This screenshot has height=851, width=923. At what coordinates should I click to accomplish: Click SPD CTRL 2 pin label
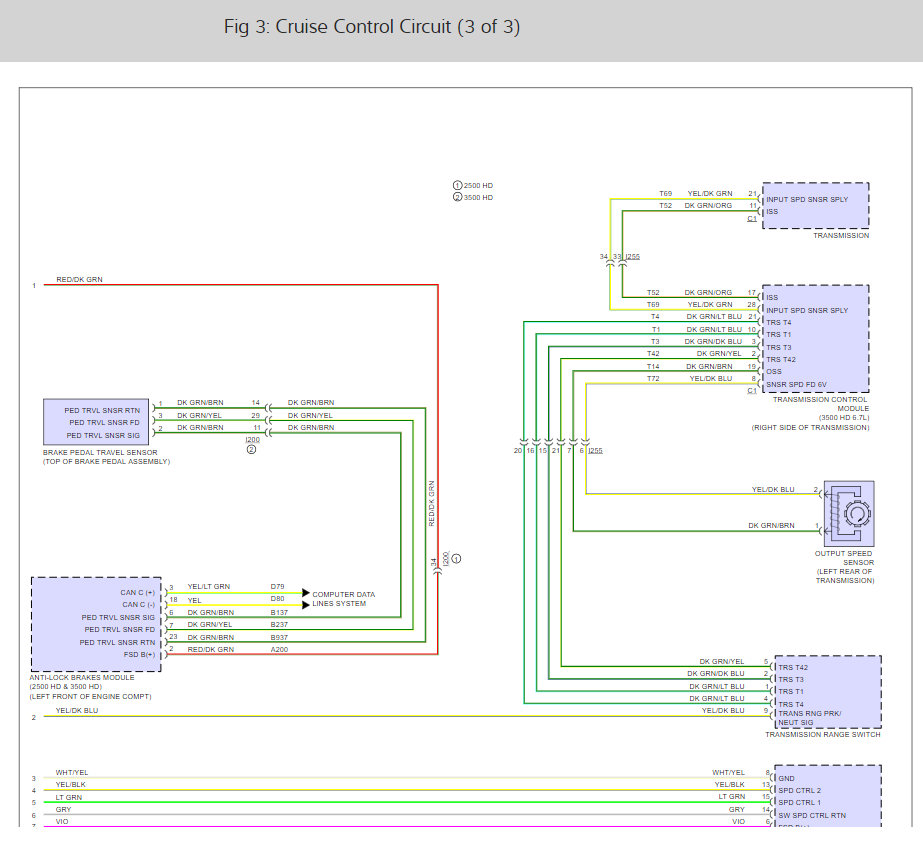(799, 790)
